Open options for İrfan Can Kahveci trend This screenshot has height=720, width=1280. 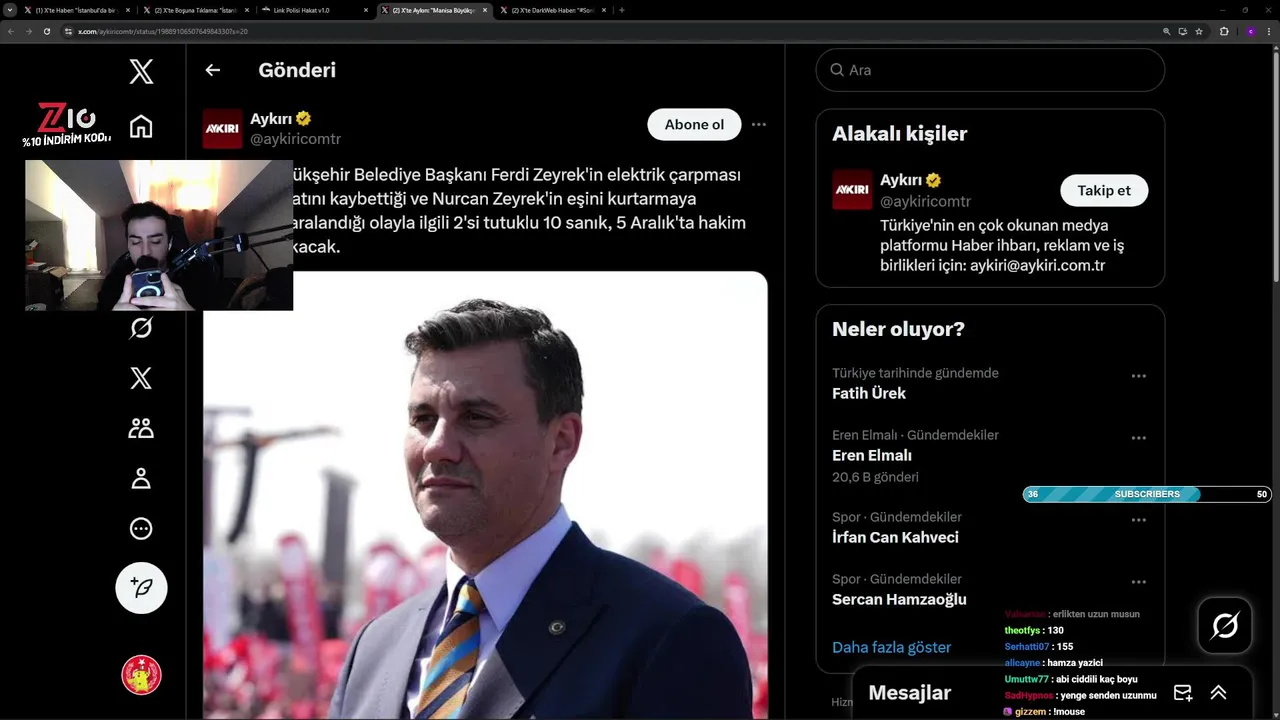tap(1138, 520)
